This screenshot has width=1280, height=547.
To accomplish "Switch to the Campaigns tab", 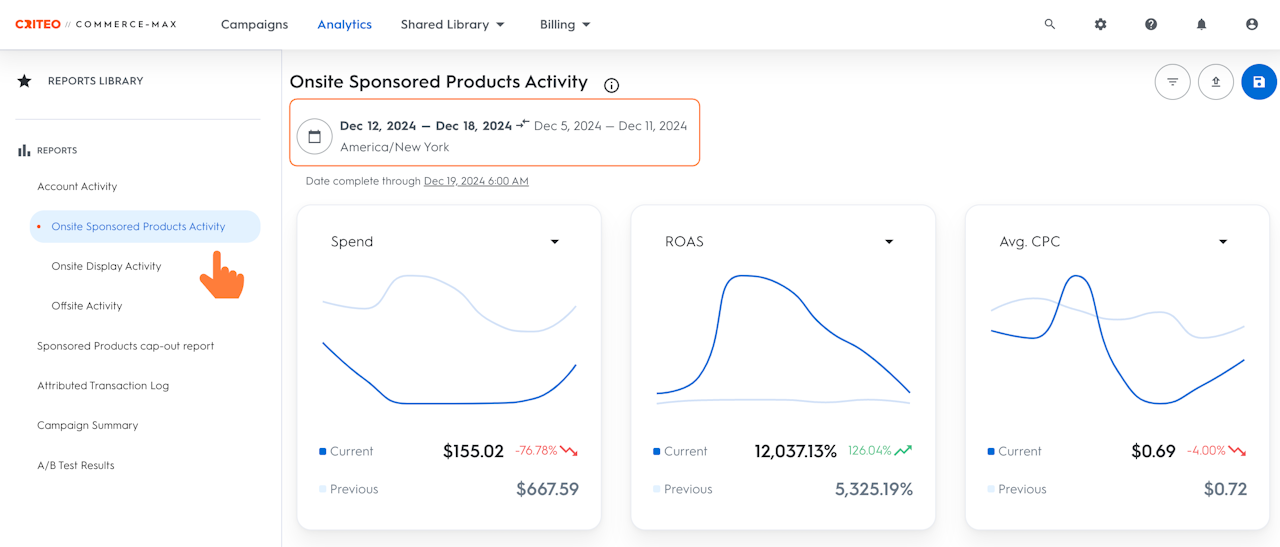I will 254,24.
